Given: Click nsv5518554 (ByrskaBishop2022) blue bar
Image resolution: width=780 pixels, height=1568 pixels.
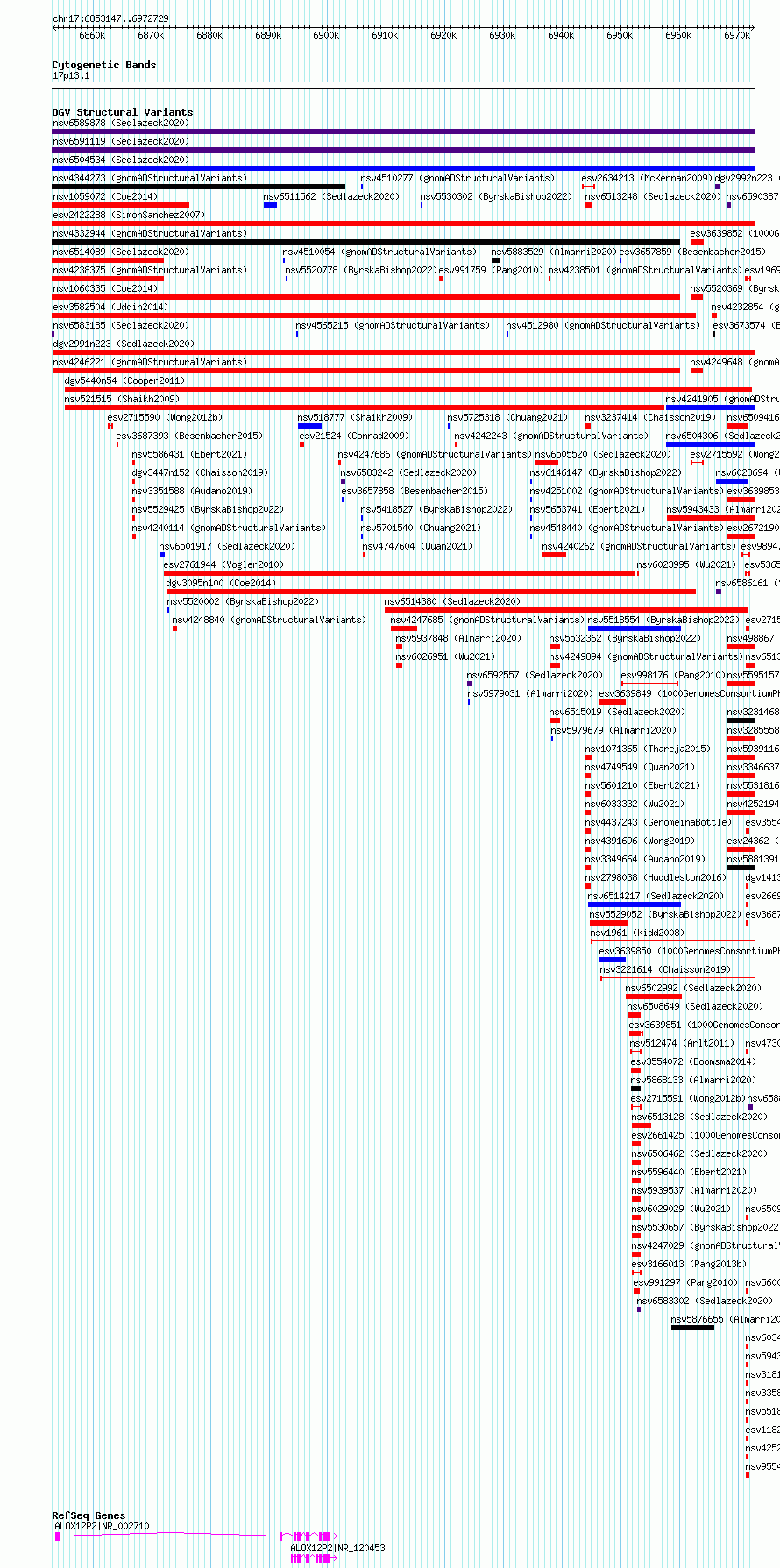Looking at the screenshot, I should point(635,628).
